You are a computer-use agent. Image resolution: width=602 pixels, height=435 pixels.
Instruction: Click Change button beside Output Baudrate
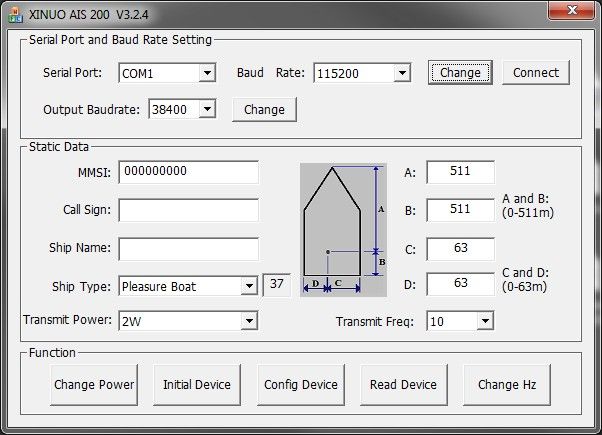pos(265,109)
